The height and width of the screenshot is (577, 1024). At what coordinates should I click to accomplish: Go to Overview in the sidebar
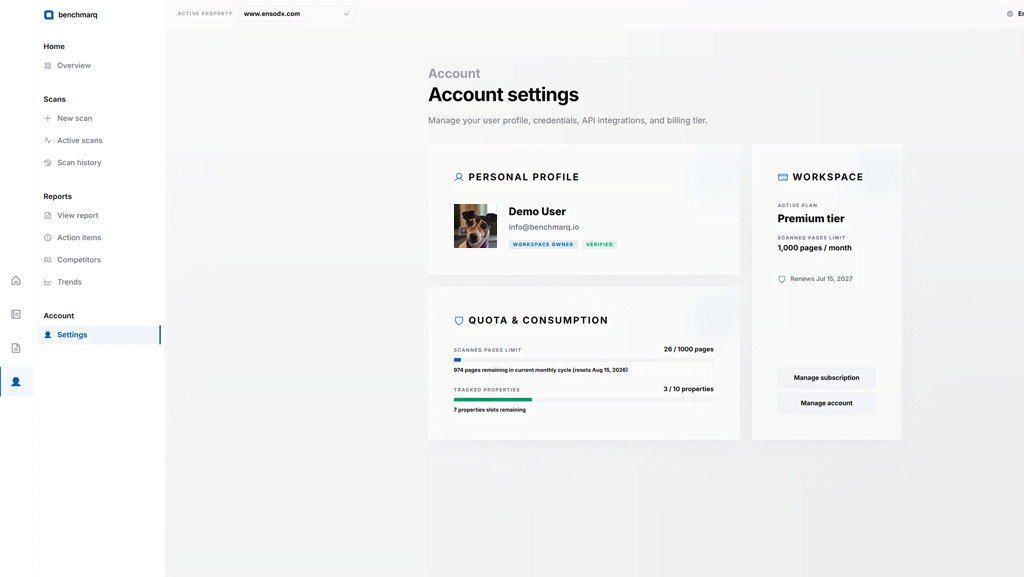point(74,65)
